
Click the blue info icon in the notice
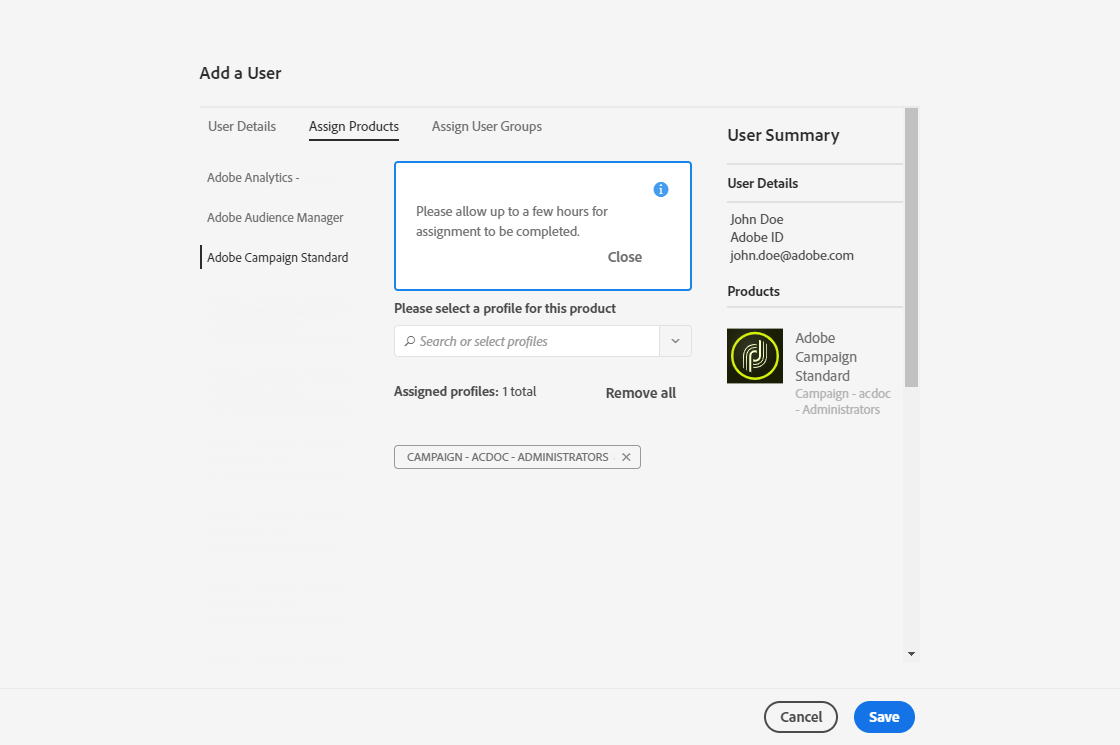pyautogui.click(x=661, y=189)
